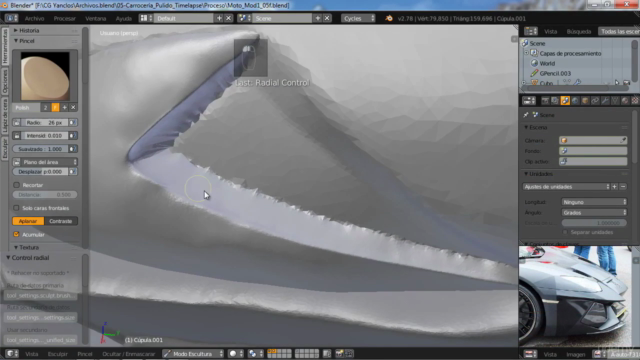Add a new scene next to Scene field
Screen dimensions: 640x360
click(x=318, y=18)
